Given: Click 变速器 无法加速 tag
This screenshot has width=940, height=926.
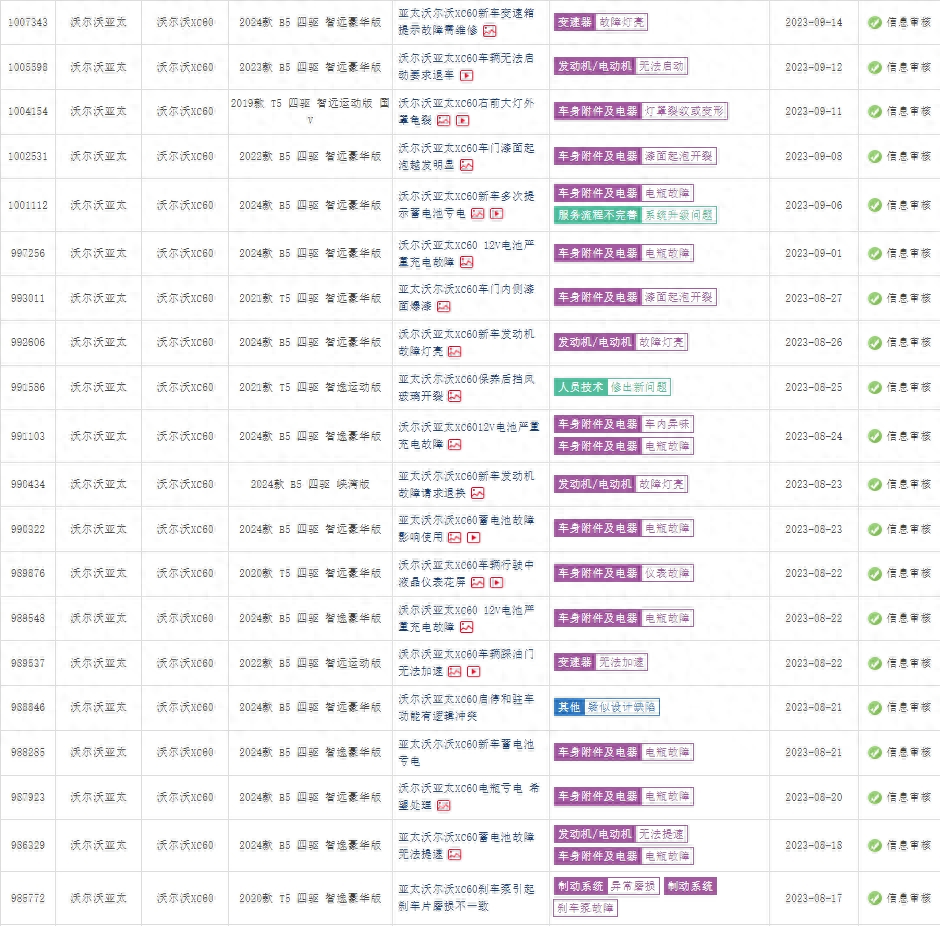Looking at the screenshot, I should (601, 662).
